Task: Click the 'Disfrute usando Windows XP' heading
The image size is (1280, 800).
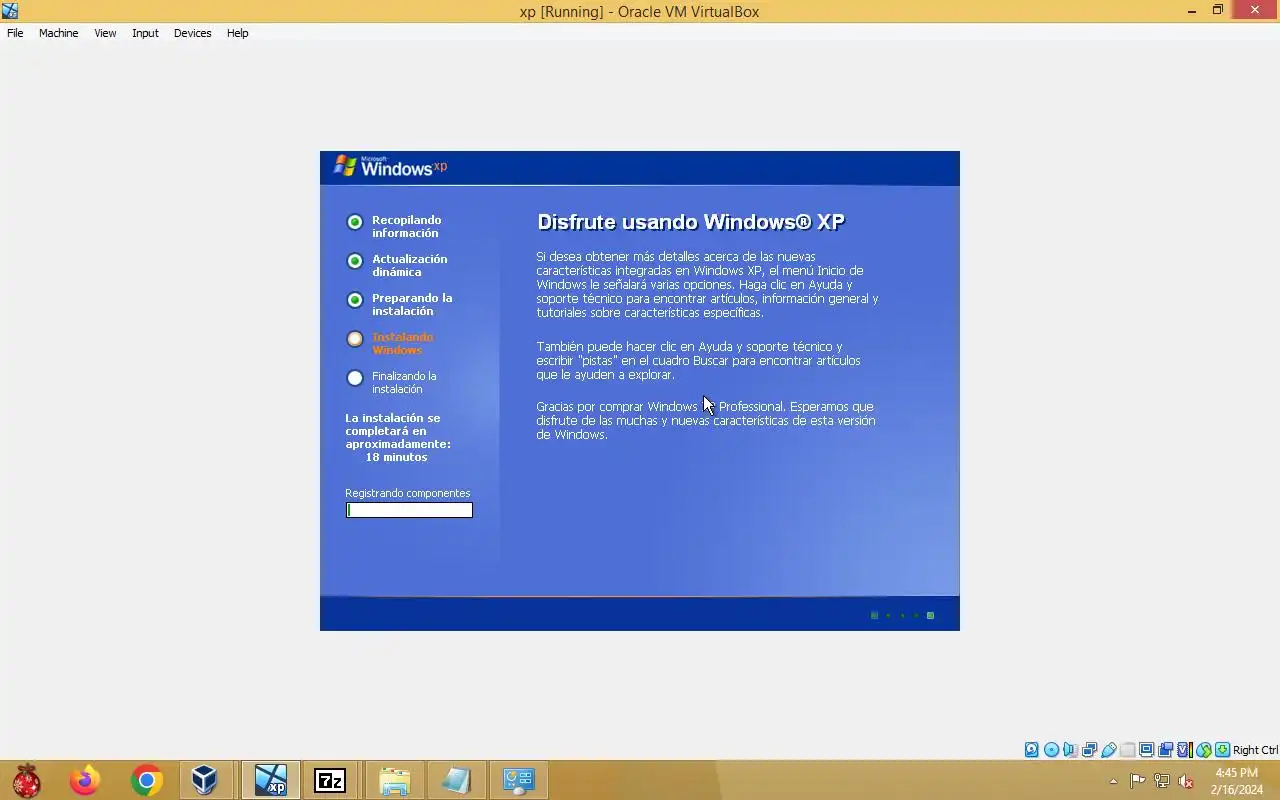Action: (691, 222)
